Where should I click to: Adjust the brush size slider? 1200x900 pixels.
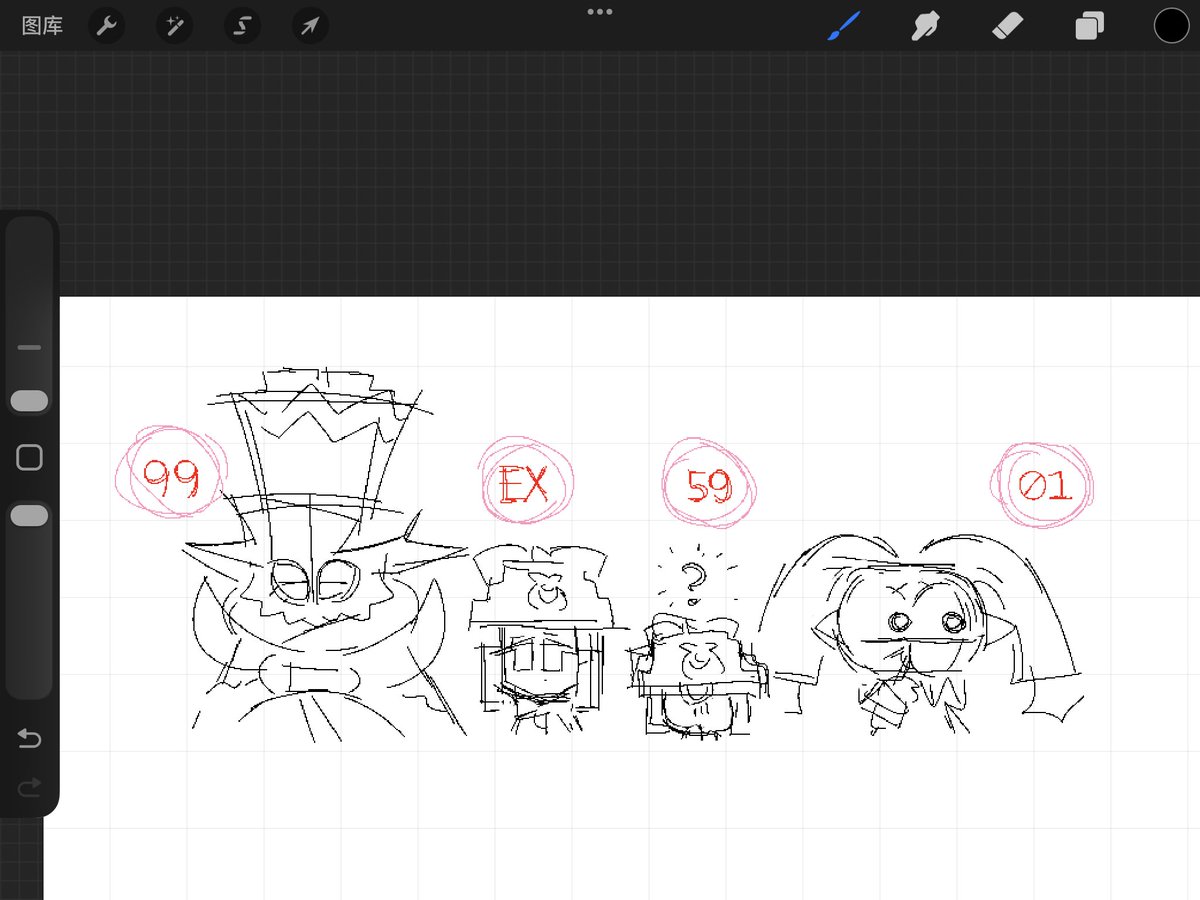point(29,400)
